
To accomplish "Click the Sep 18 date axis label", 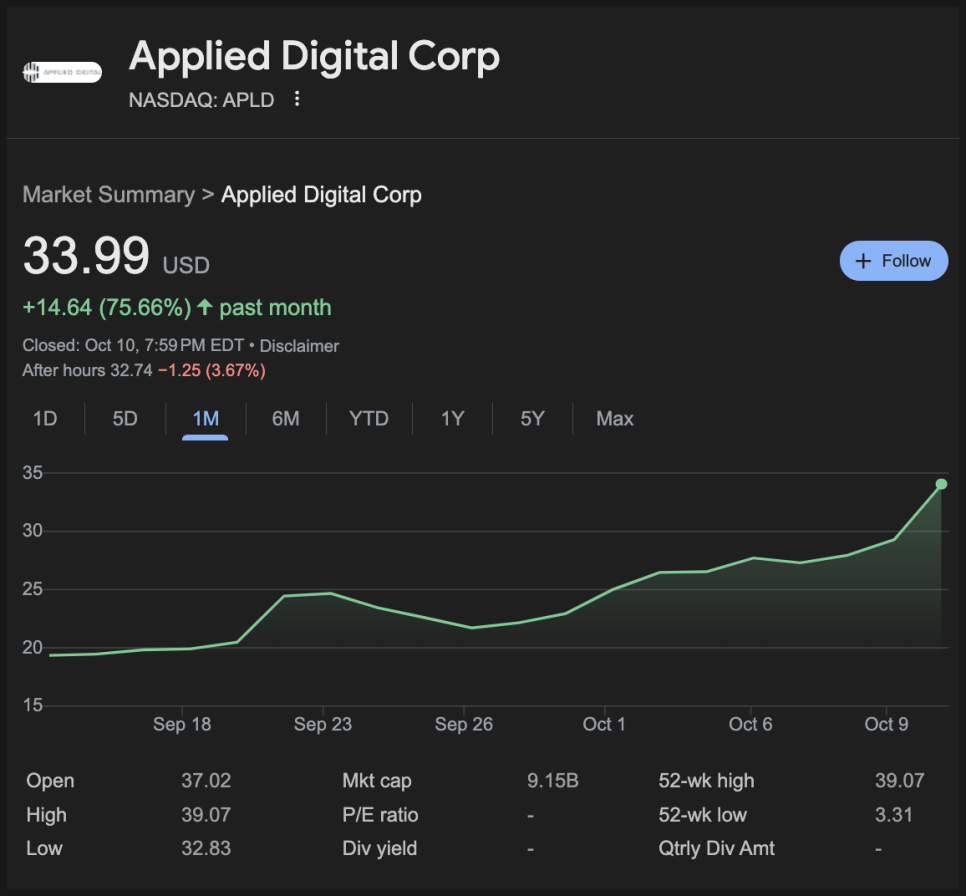I will (182, 724).
